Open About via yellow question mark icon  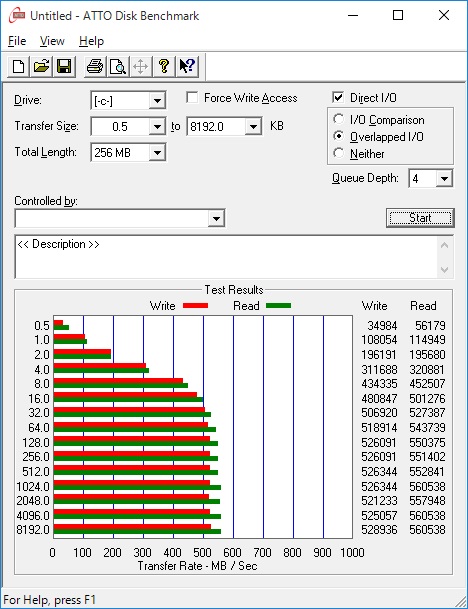[164, 66]
